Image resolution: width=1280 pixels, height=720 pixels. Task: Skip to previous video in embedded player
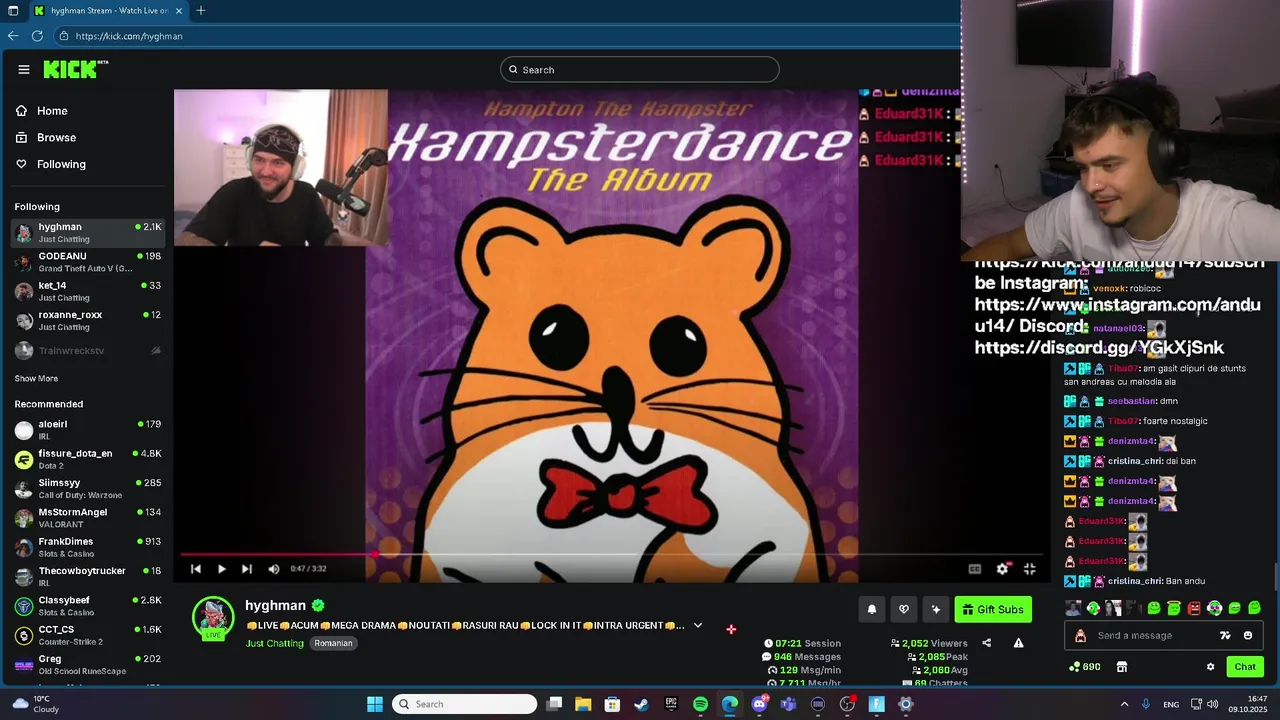click(196, 569)
